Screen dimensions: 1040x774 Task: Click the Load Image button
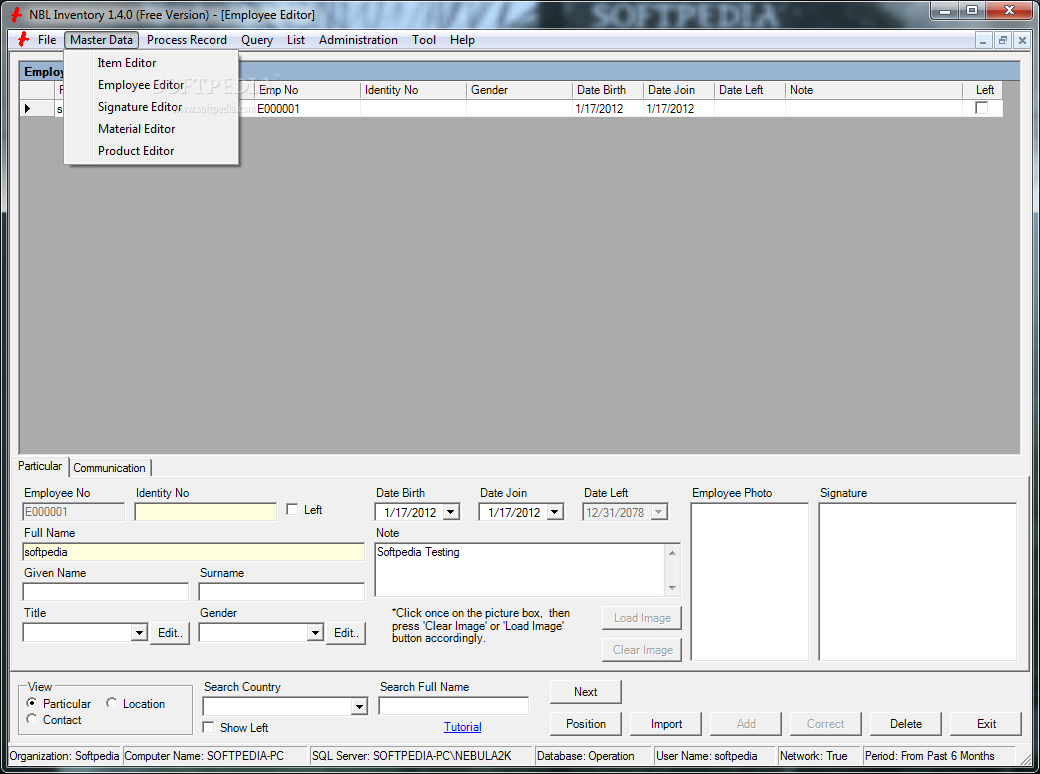[642, 617]
